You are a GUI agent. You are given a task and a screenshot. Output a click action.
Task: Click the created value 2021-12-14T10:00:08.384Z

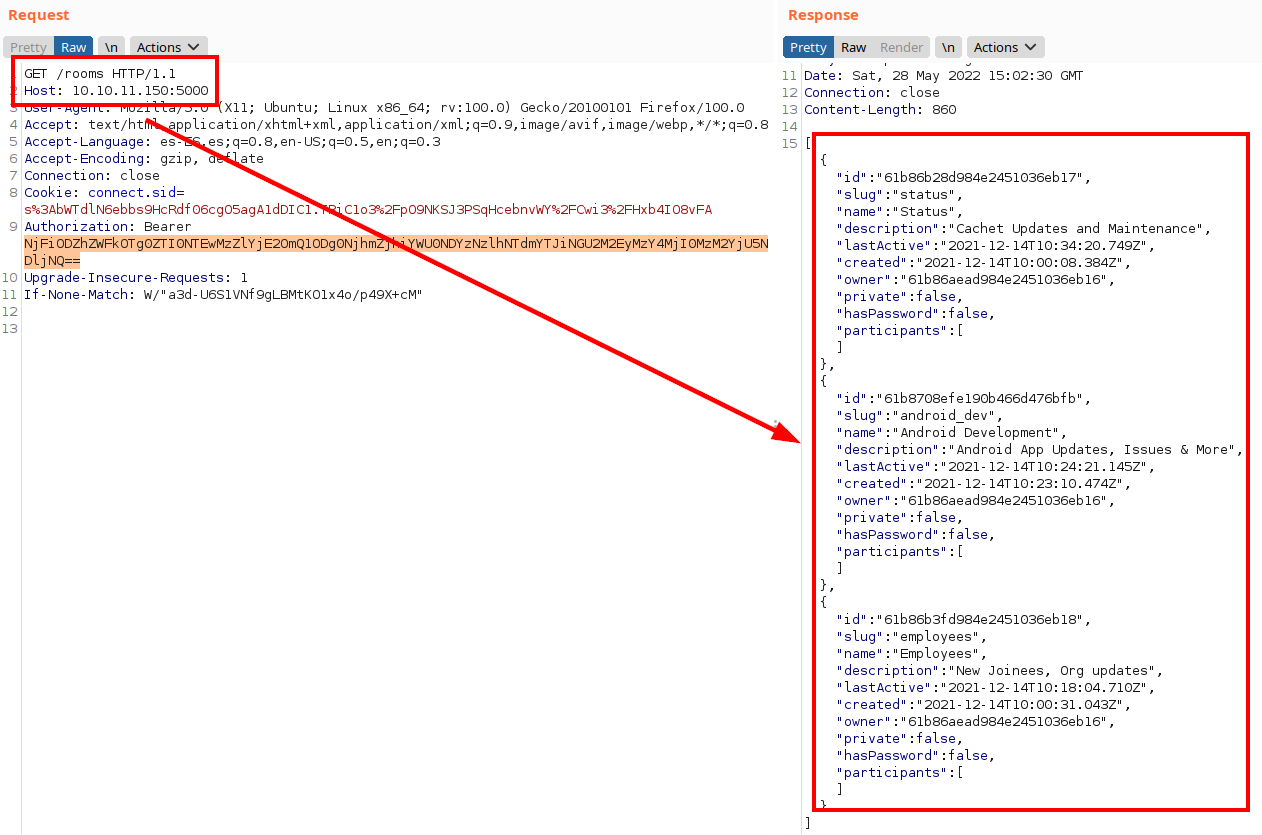1020,263
